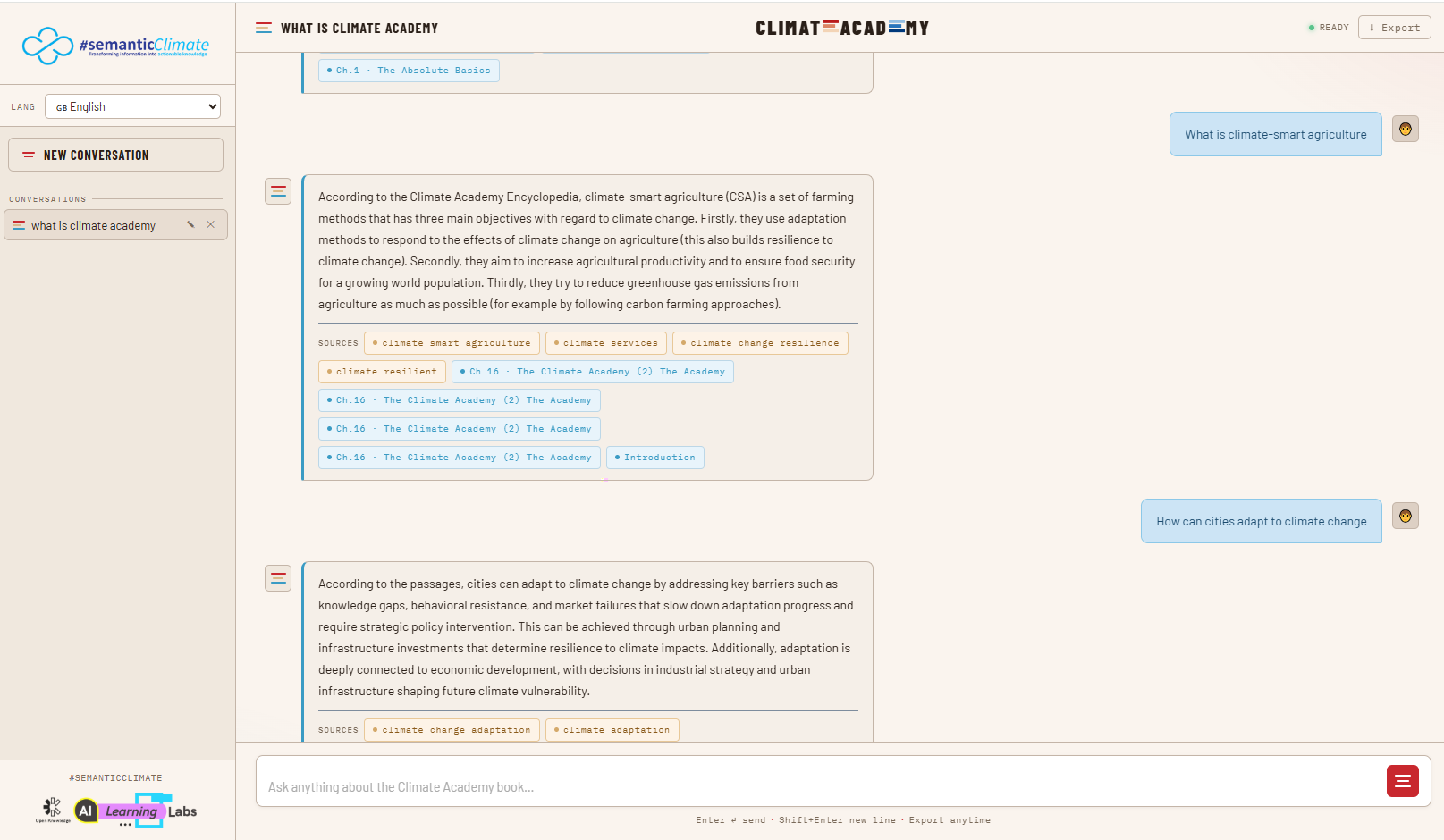Image resolution: width=1444 pixels, height=840 pixels.
Task: Click user avatar beside cities adapt question
Action: tap(1406, 516)
